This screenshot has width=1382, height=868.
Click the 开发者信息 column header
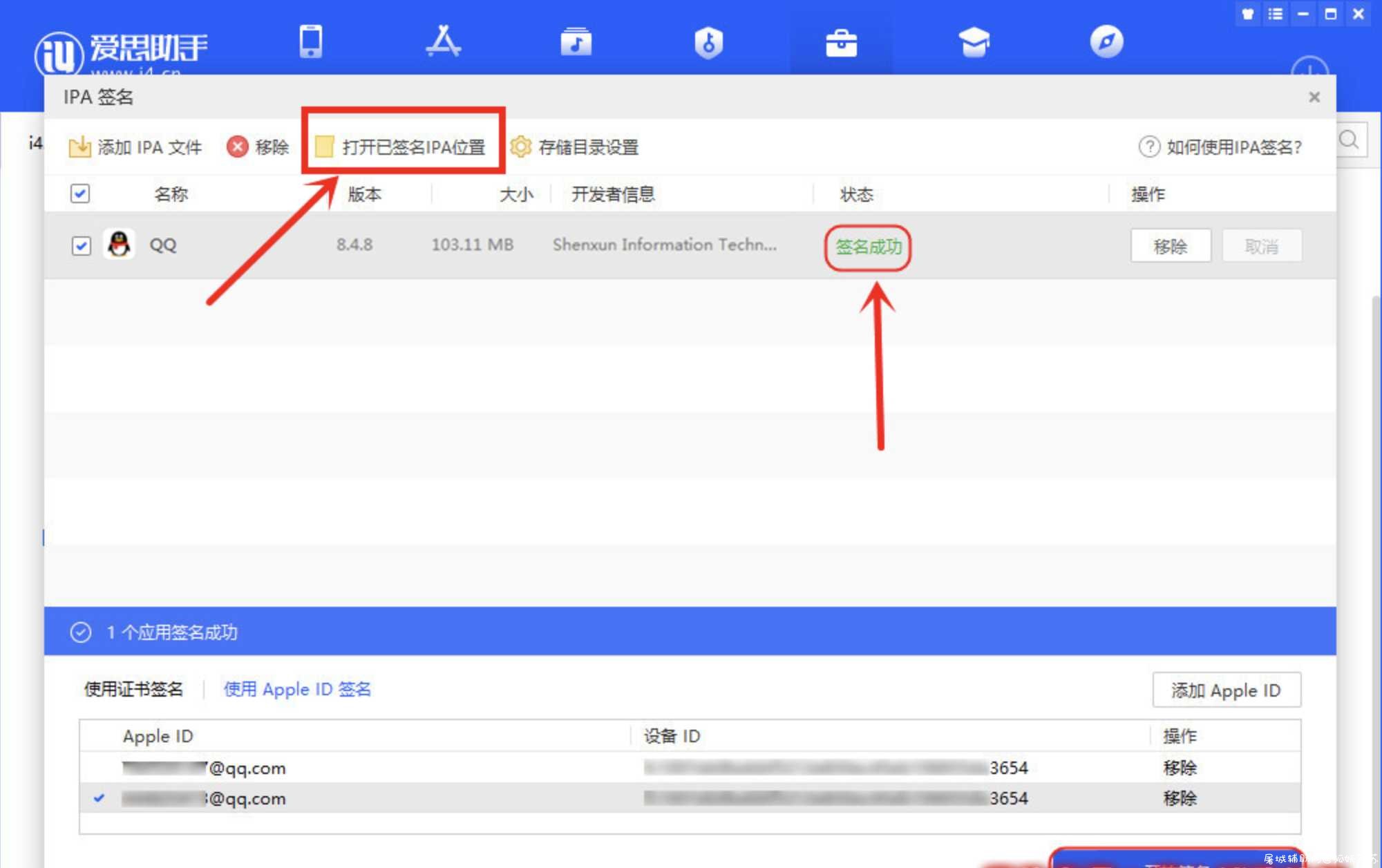[x=613, y=194]
